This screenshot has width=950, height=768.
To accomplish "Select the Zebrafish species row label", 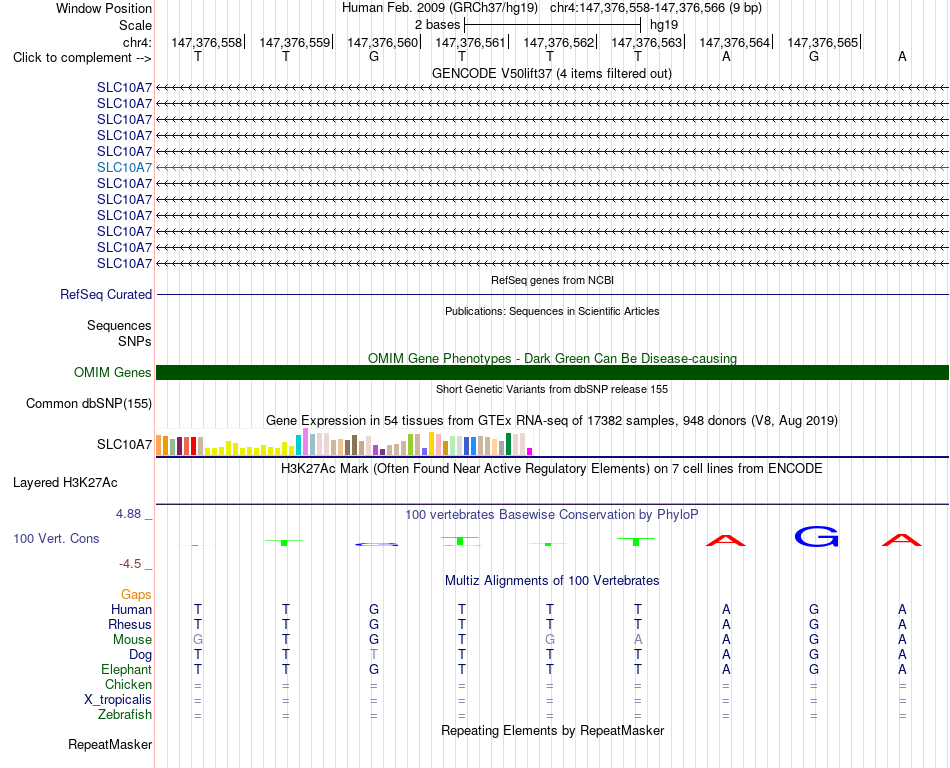I will point(125,715).
